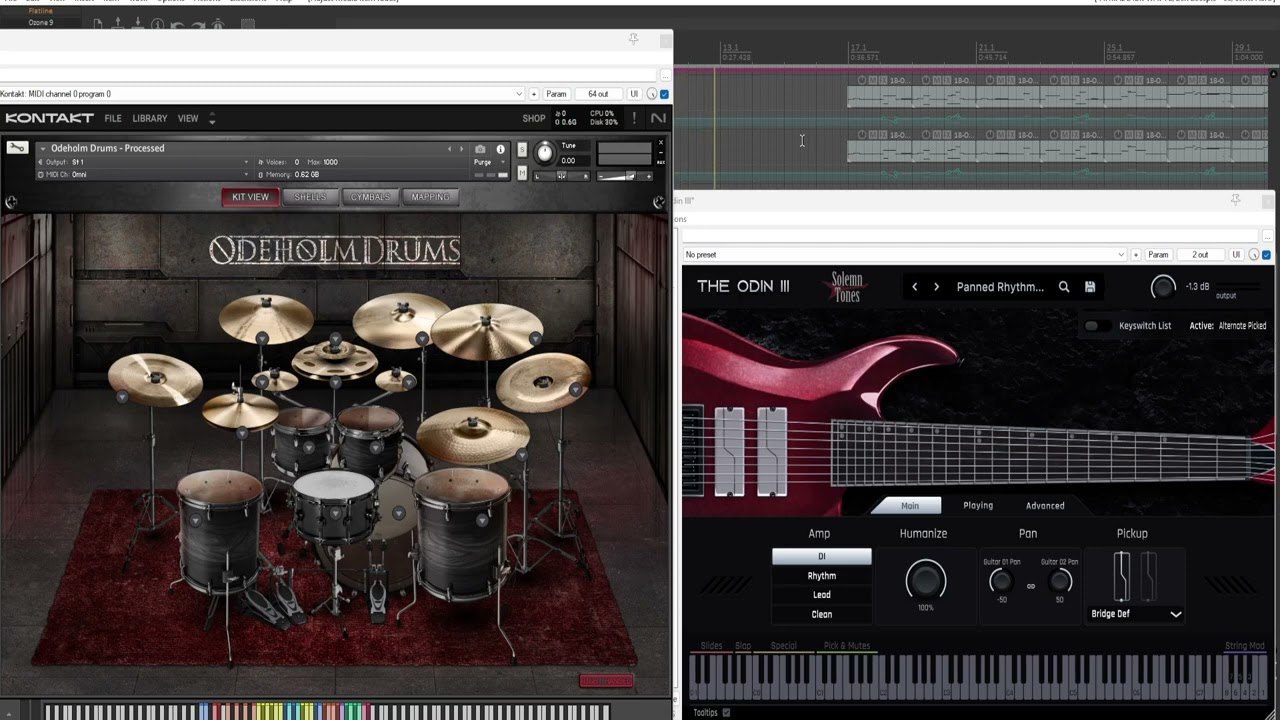Expand the Odeholm Drums instrument name arrow
The width and height of the screenshot is (1280, 720).
(42, 149)
